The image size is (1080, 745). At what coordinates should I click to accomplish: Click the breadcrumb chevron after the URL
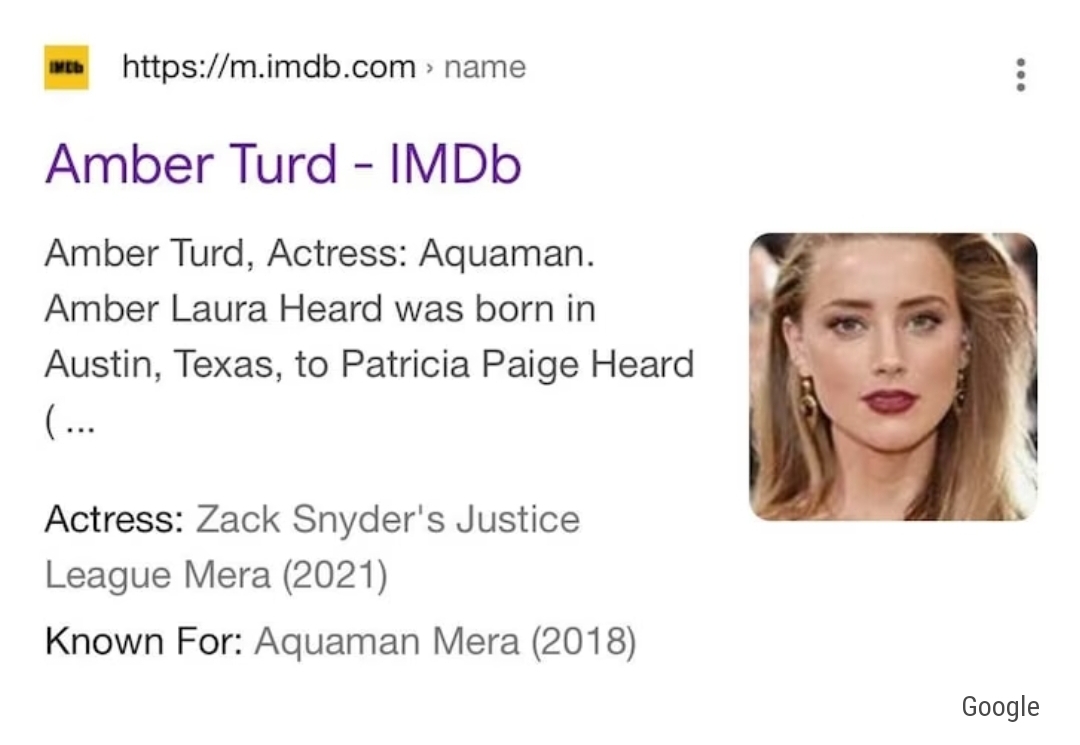pyautogui.click(x=429, y=68)
